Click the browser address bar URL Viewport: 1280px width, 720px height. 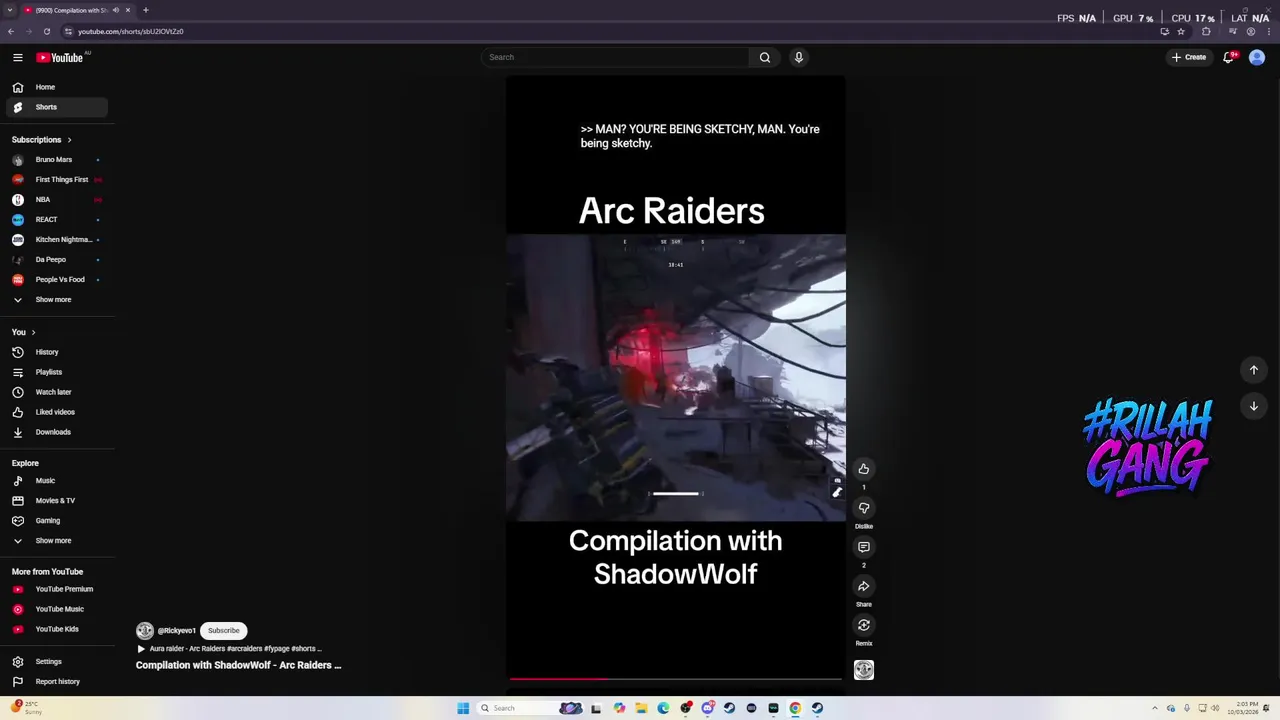130,31
